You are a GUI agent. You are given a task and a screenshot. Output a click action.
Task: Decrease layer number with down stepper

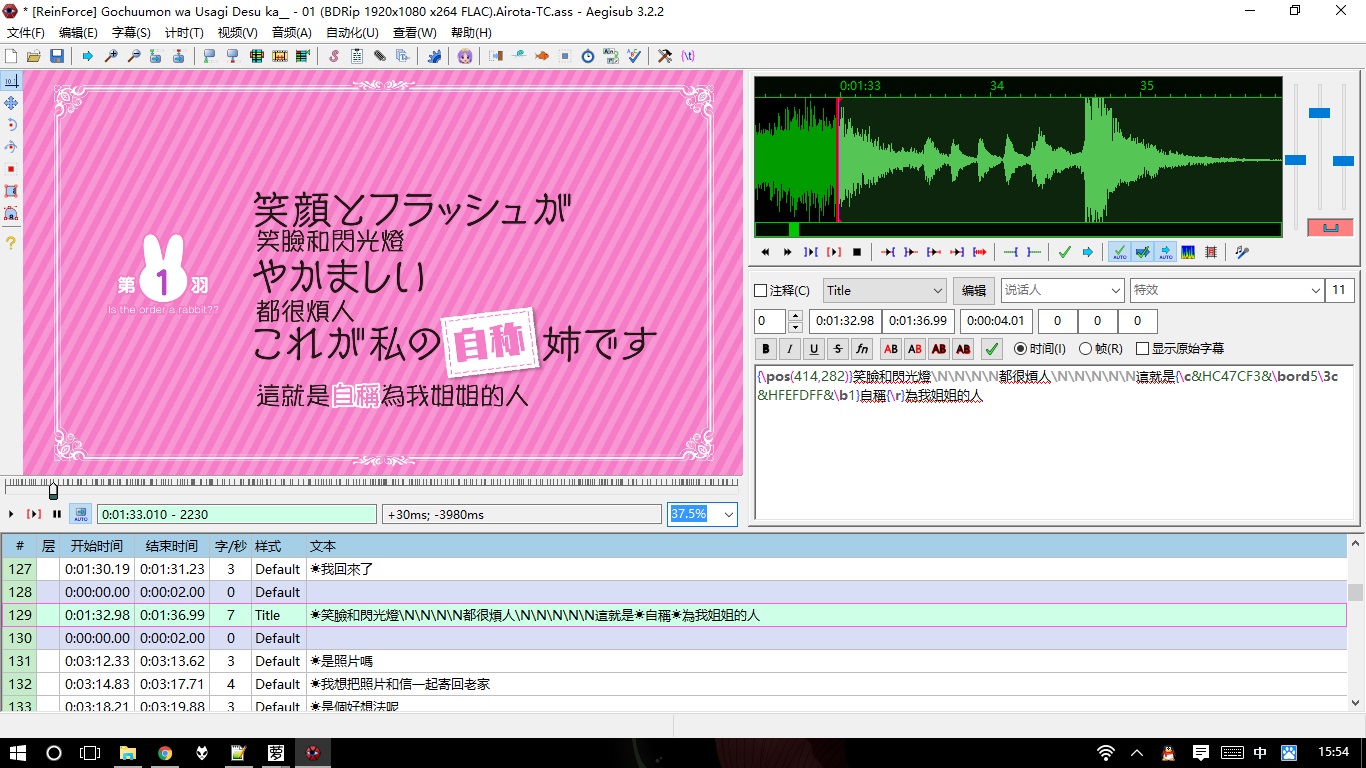coord(796,327)
